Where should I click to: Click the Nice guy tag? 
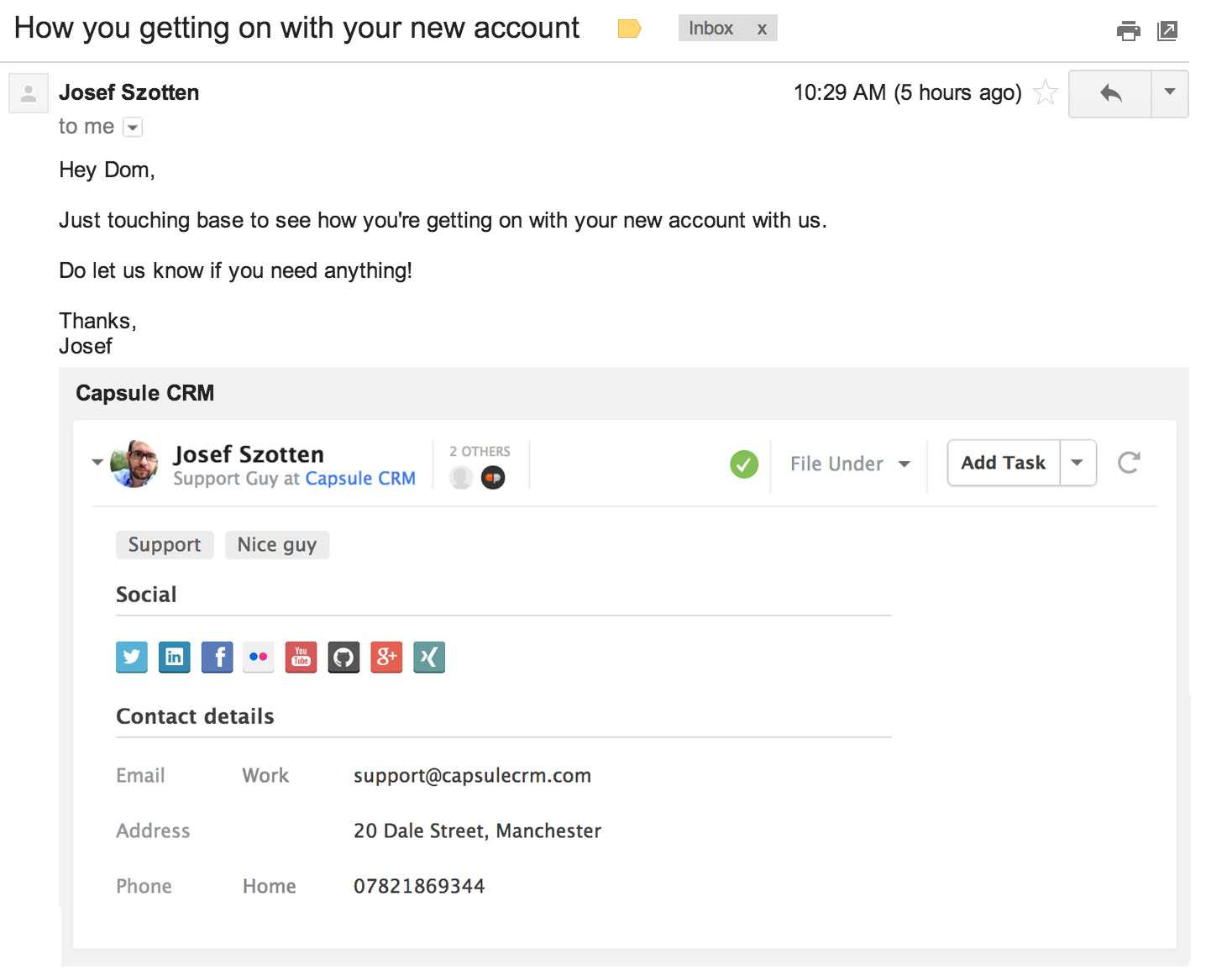(277, 545)
